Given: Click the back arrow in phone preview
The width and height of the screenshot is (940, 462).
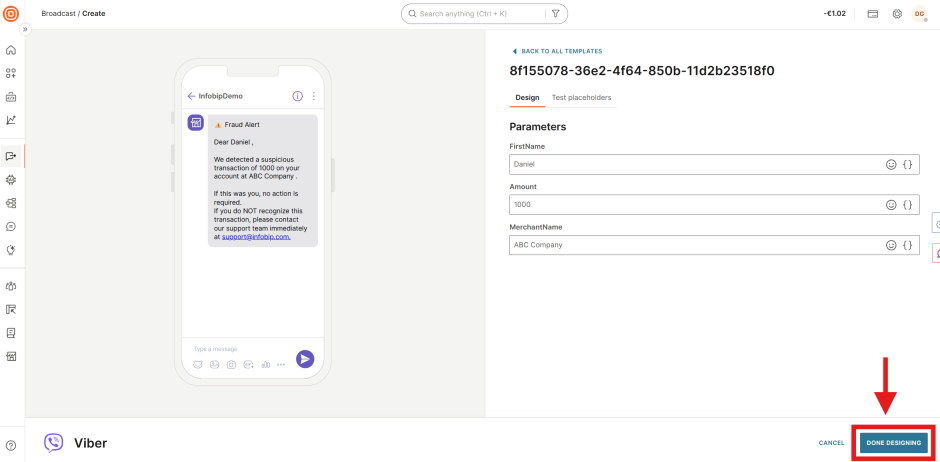Looking at the screenshot, I should click(191, 96).
